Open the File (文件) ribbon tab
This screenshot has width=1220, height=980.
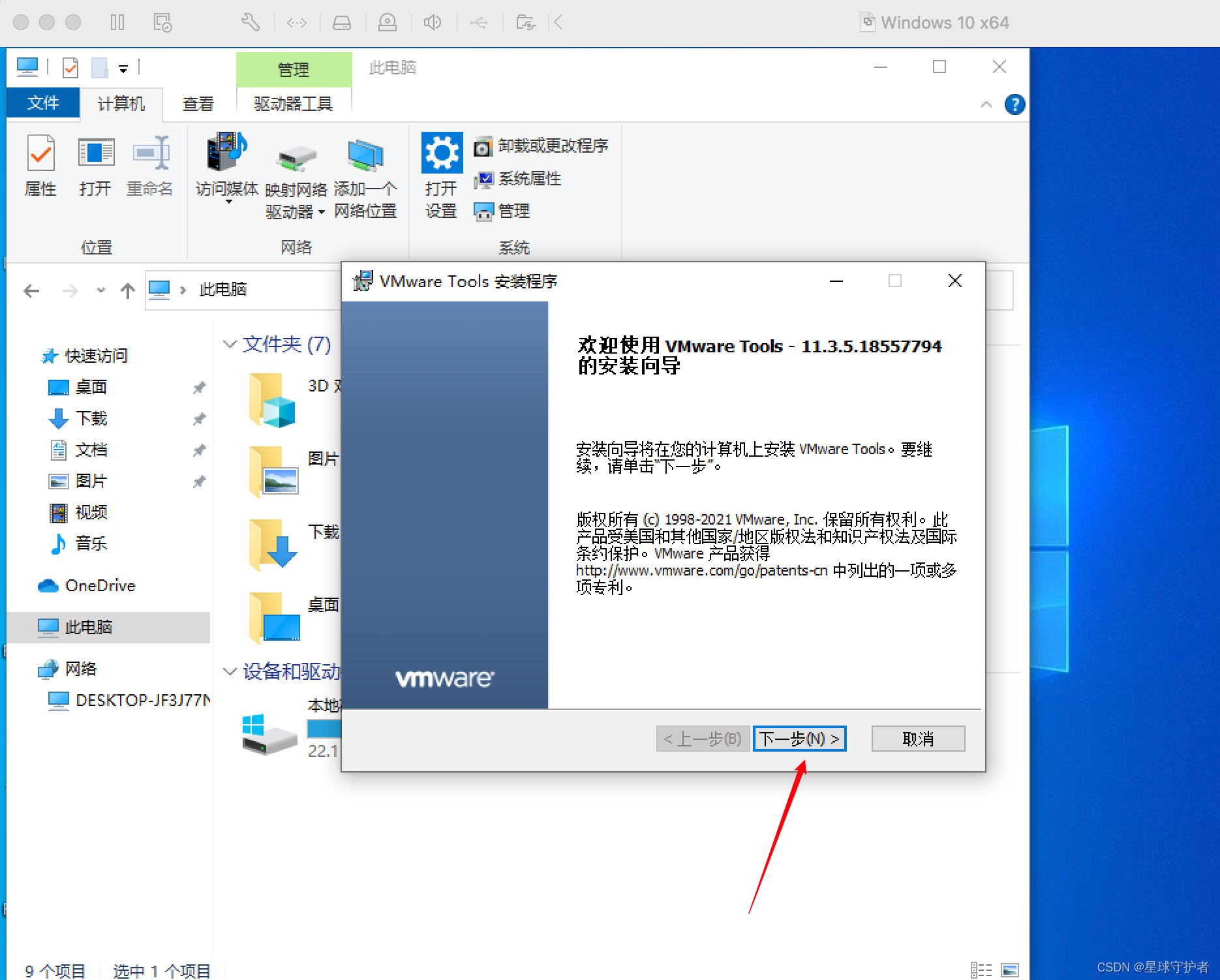point(43,103)
